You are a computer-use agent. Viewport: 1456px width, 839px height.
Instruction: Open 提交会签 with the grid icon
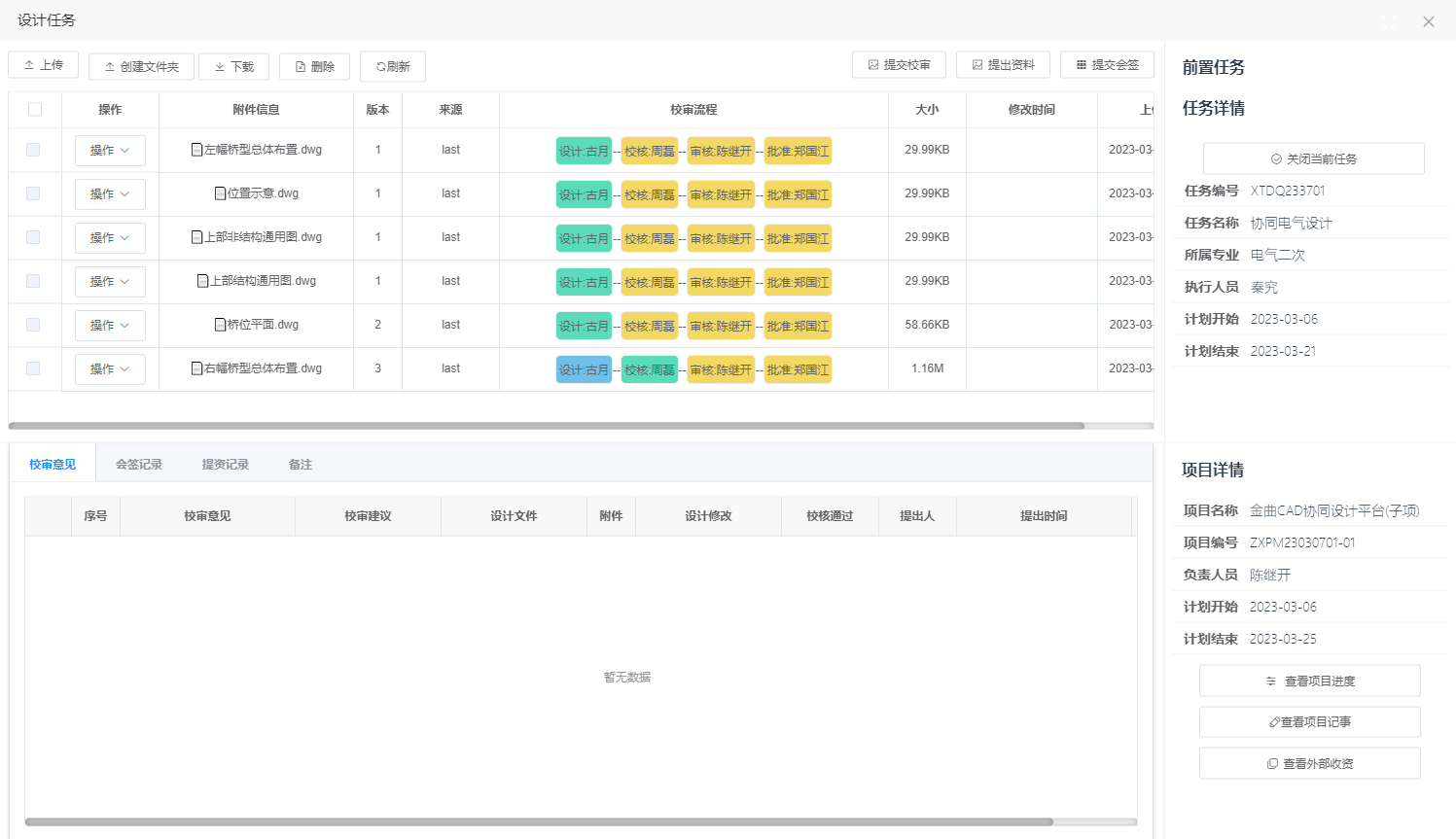[x=1082, y=65]
